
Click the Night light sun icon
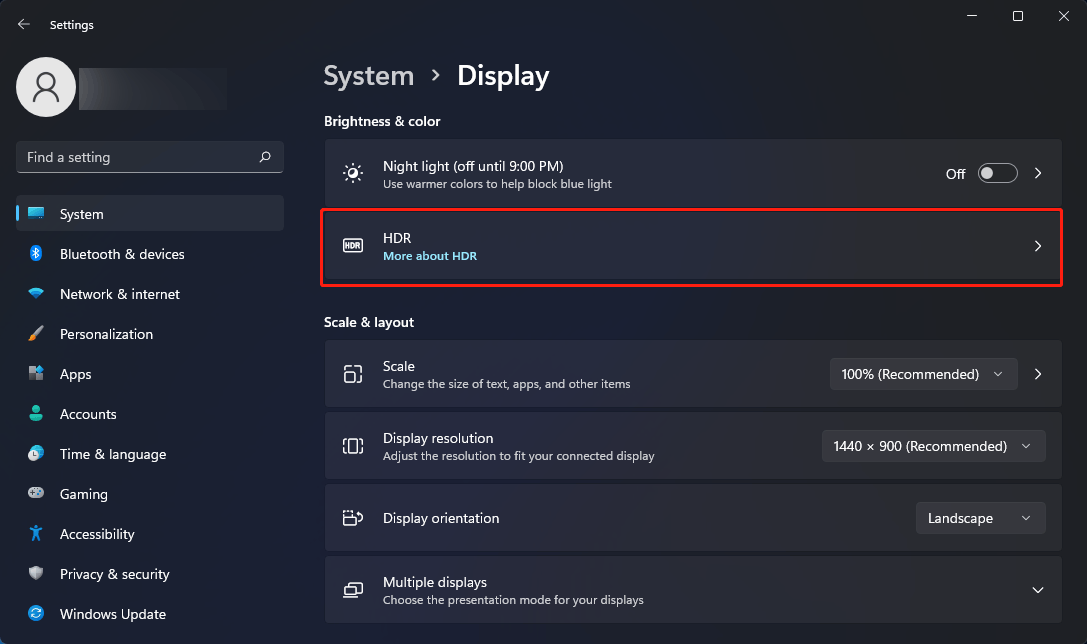click(353, 172)
